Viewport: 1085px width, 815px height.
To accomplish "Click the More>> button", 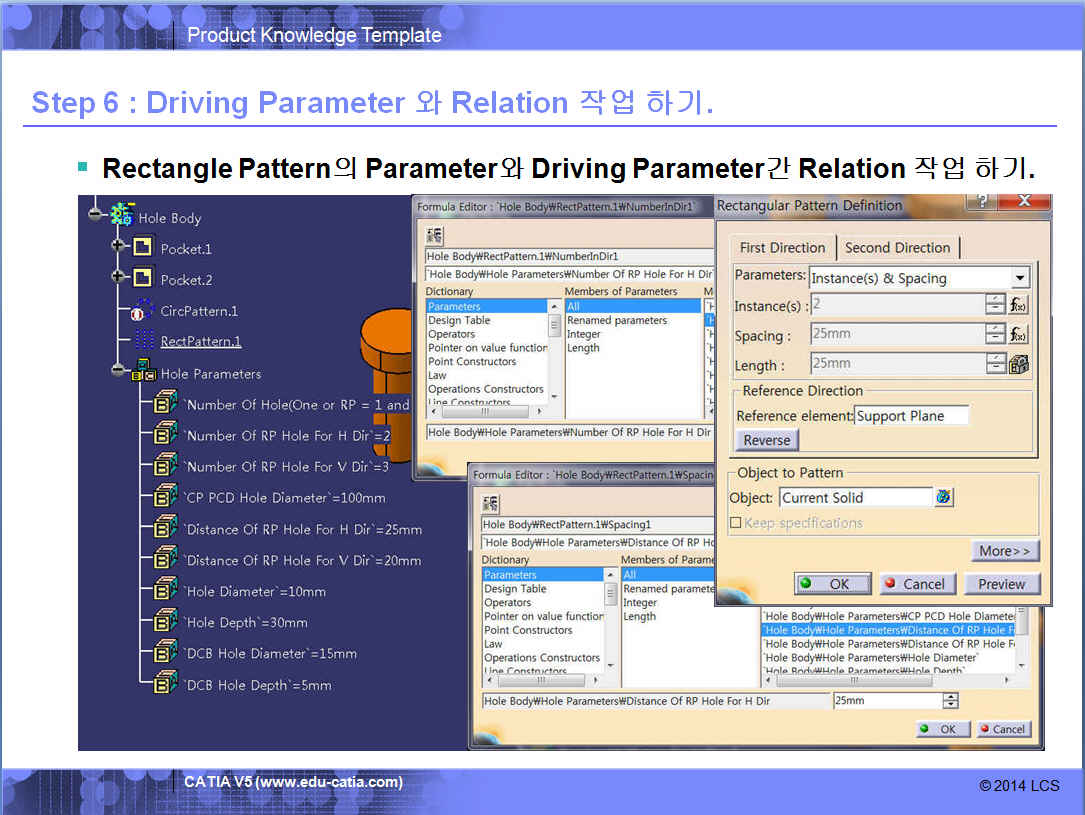I will click(1005, 551).
